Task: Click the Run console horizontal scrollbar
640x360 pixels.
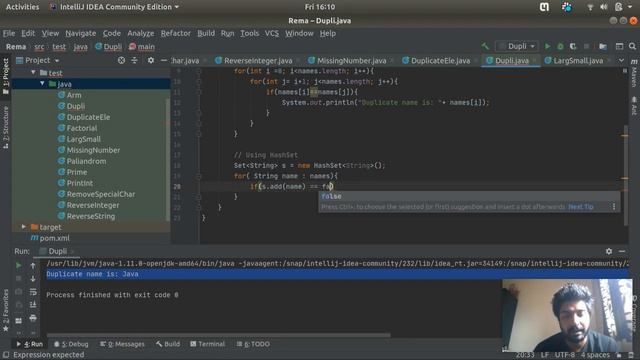Action: (218, 336)
